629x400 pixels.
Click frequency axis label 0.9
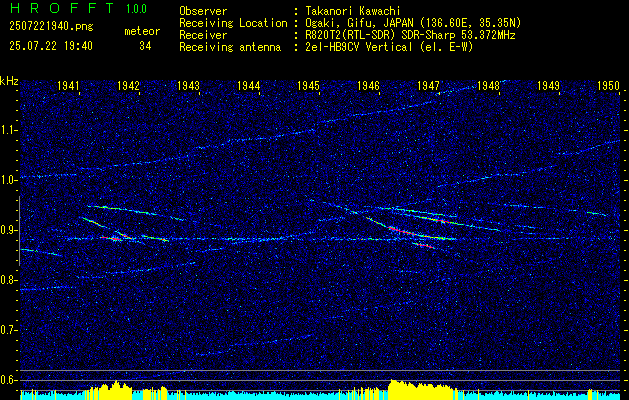coord(8,230)
